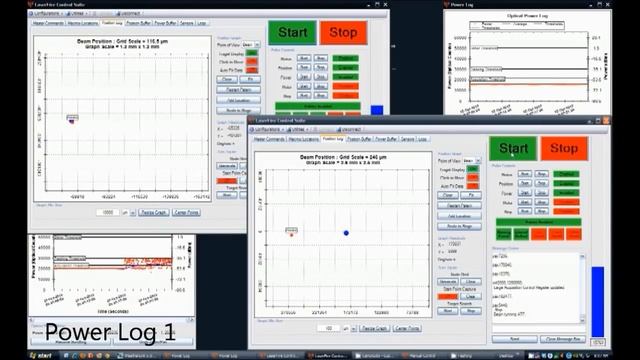Toggle Click to Move in back window

(x=252, y=62)
